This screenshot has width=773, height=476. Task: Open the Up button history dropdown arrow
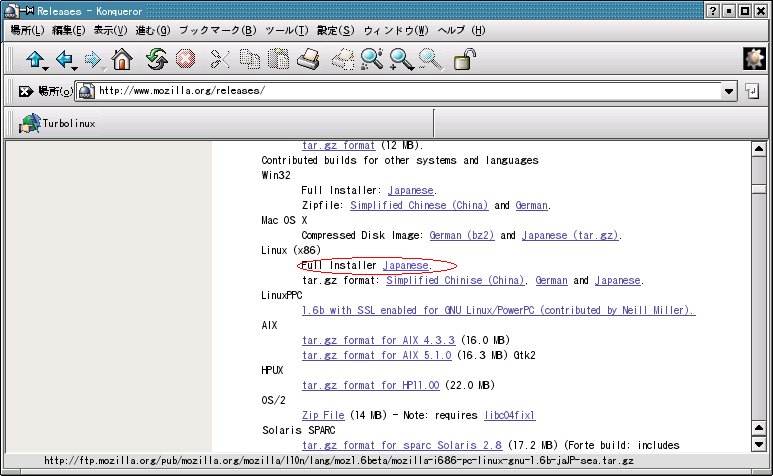(x=45, y=68)
